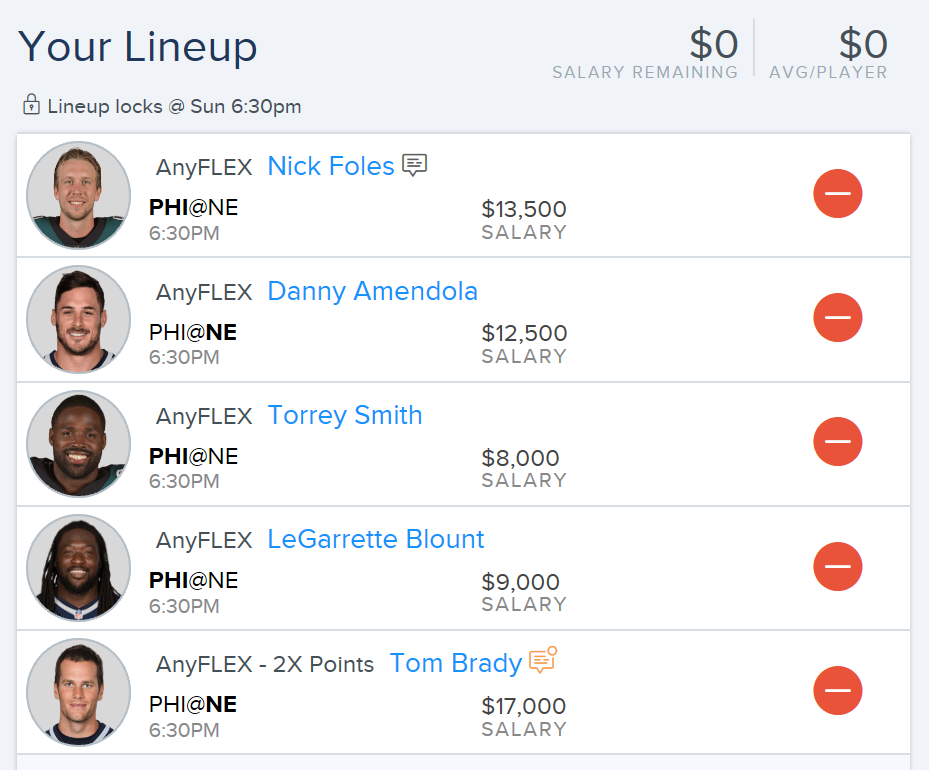929x770 pixels.
Task: Open LeGarrette Blount player name link
Action: click(x=376, y=539)
